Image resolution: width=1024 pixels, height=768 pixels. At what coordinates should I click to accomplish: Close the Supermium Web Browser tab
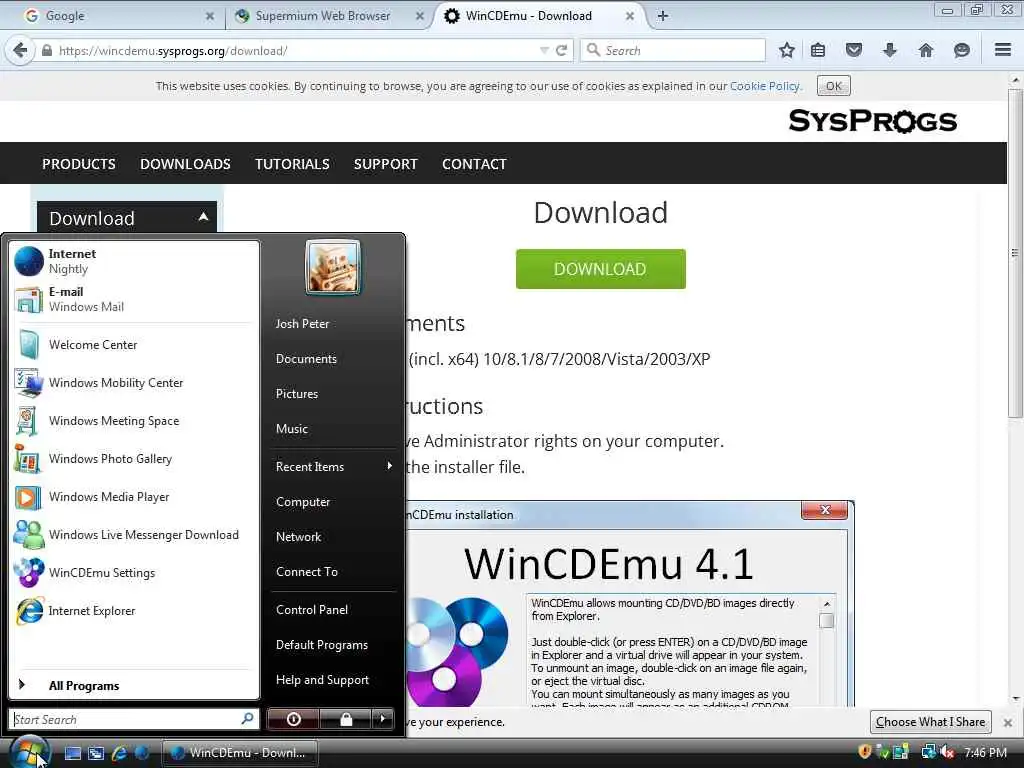420,16
